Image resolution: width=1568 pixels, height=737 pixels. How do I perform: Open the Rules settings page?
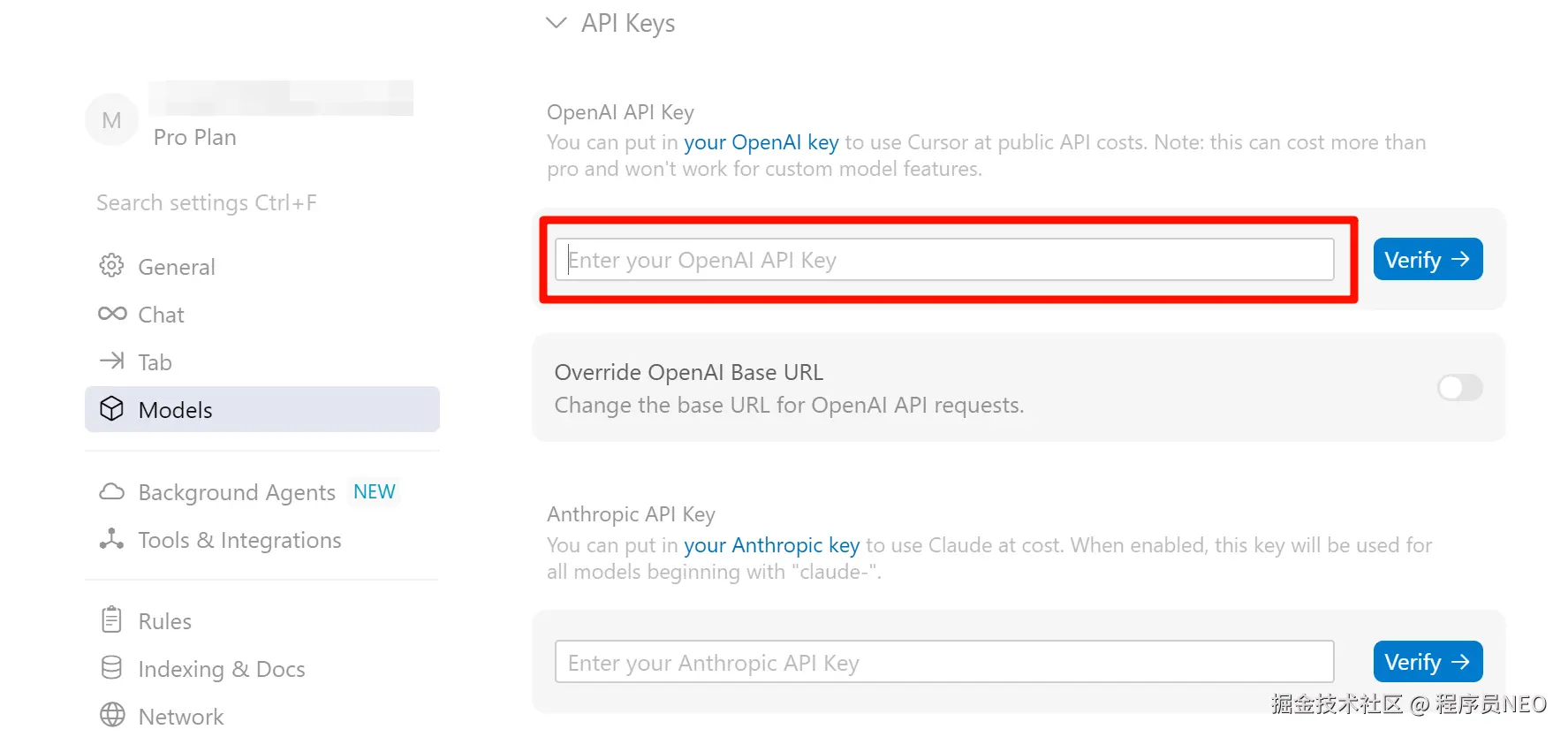point(164,621)
